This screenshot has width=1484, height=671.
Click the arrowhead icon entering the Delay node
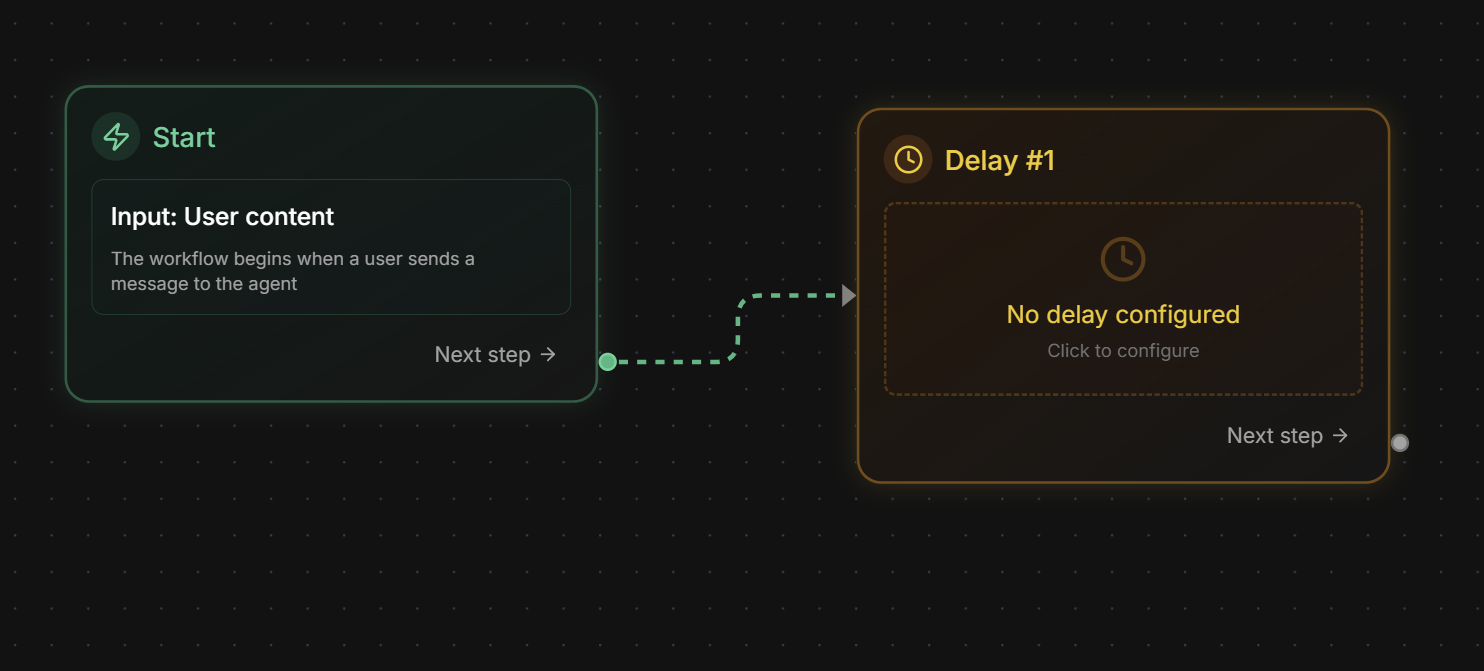click(x=849, y=294)
